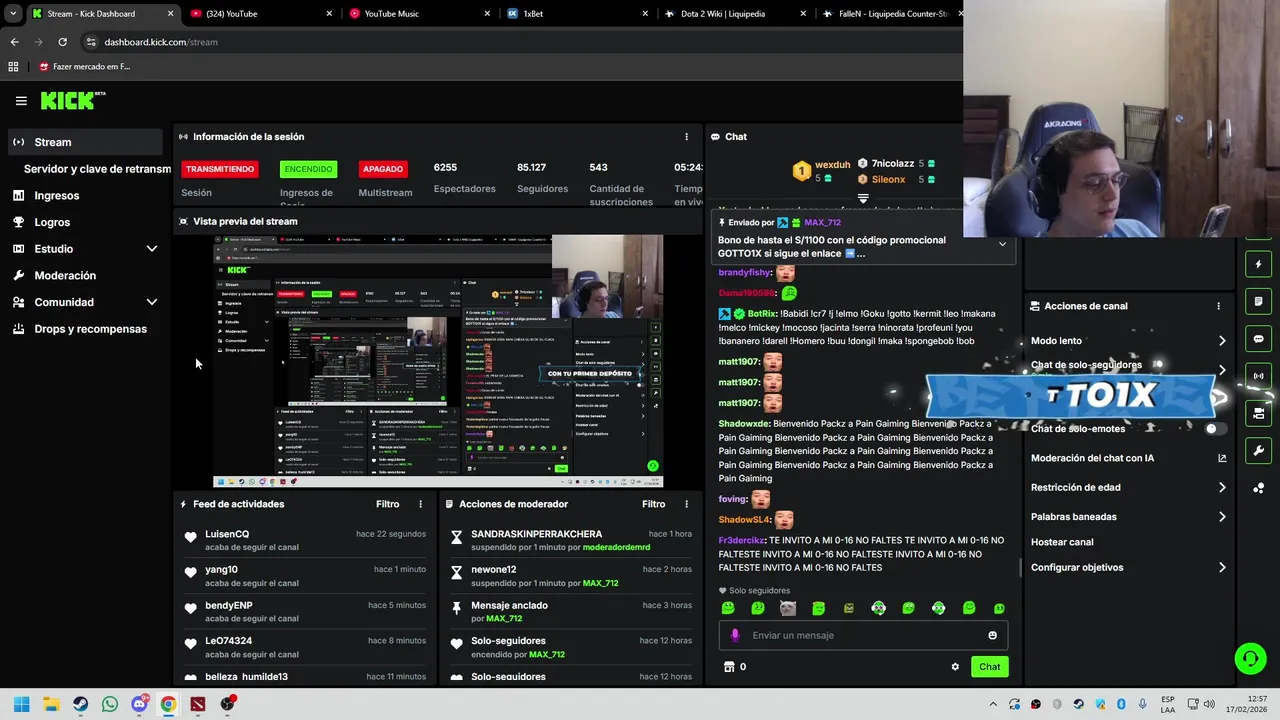Click the camera channel actions panel icon

(1258, 413)
